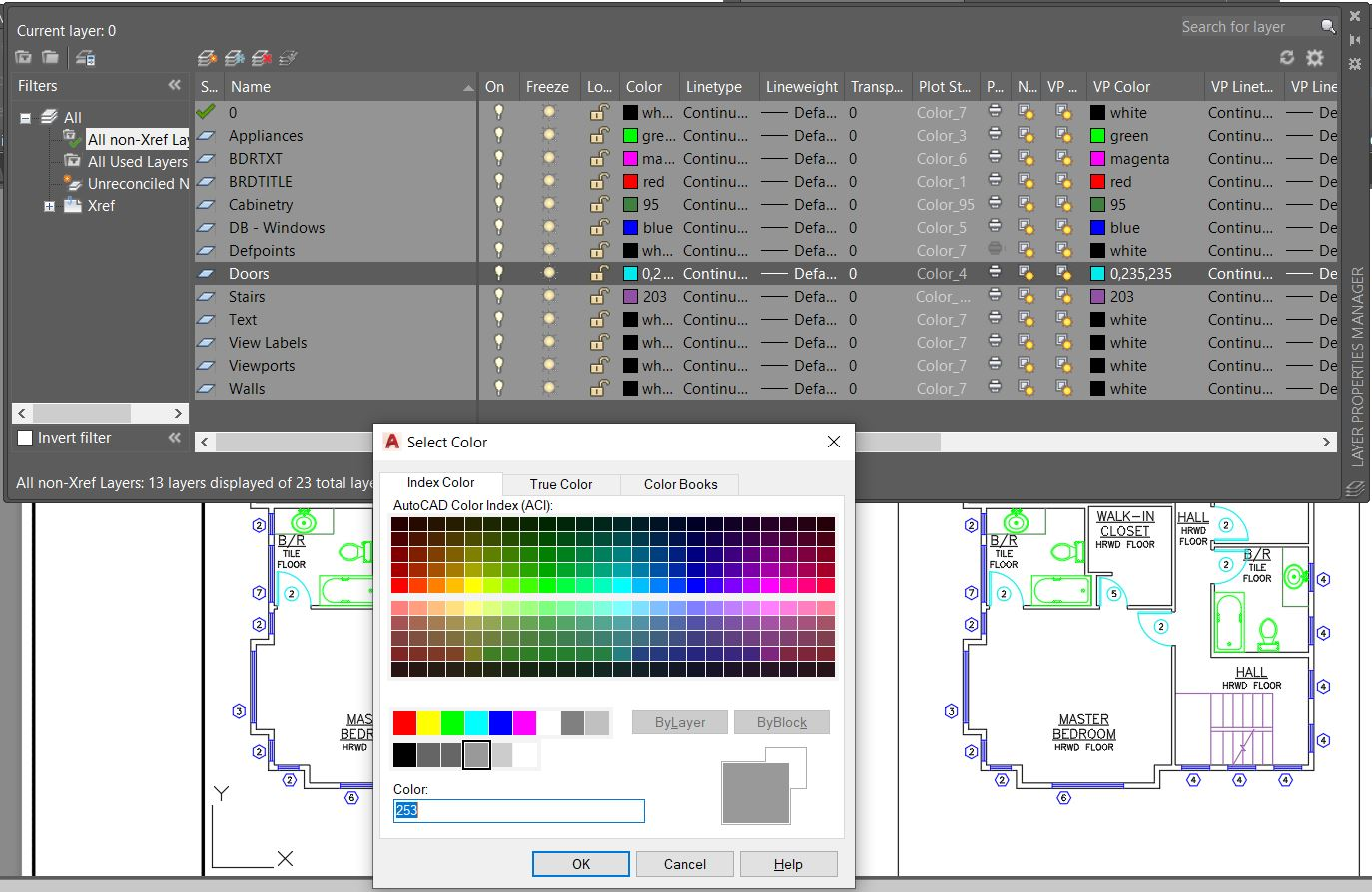
Task: Collapse the All filter tree node
Action: (26, 118)
